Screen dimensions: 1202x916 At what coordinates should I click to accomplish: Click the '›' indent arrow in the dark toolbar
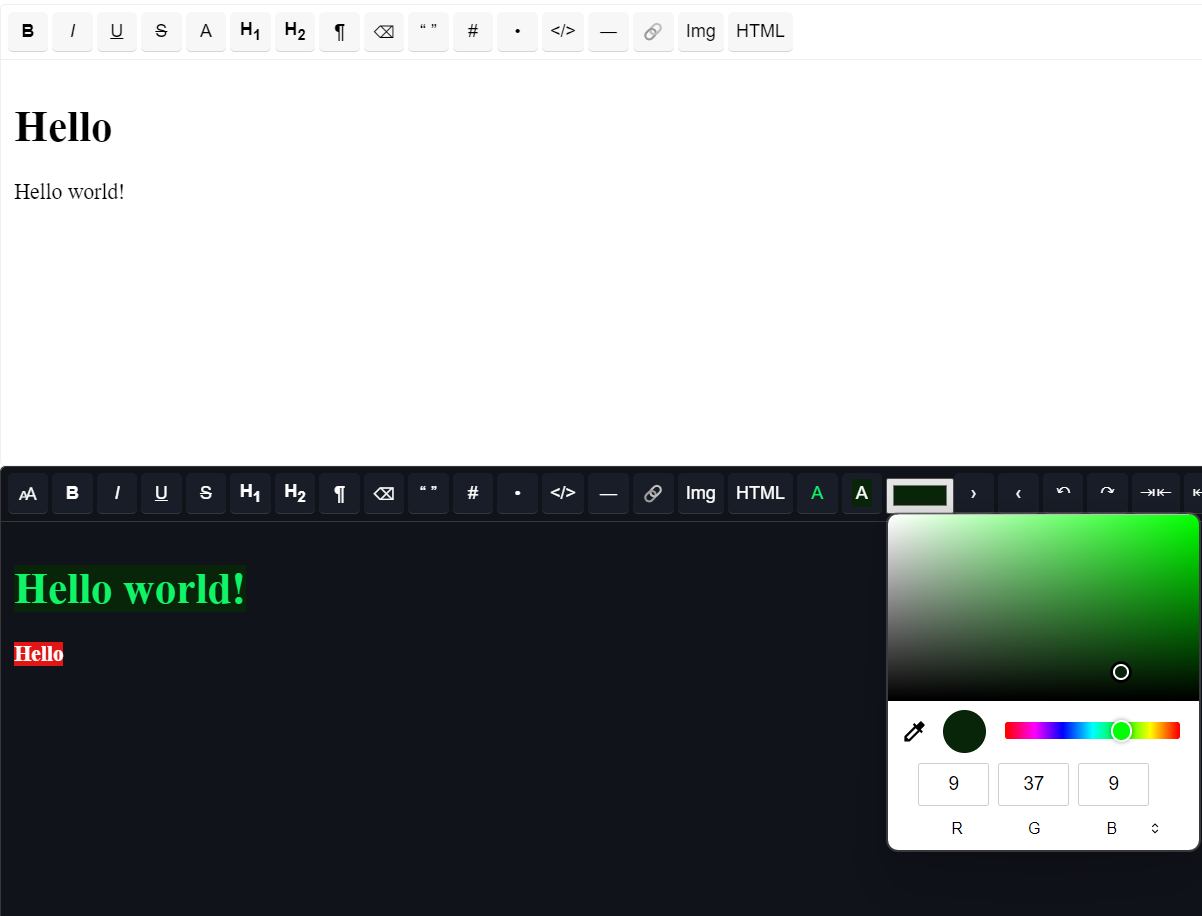(x=973, y=494)
